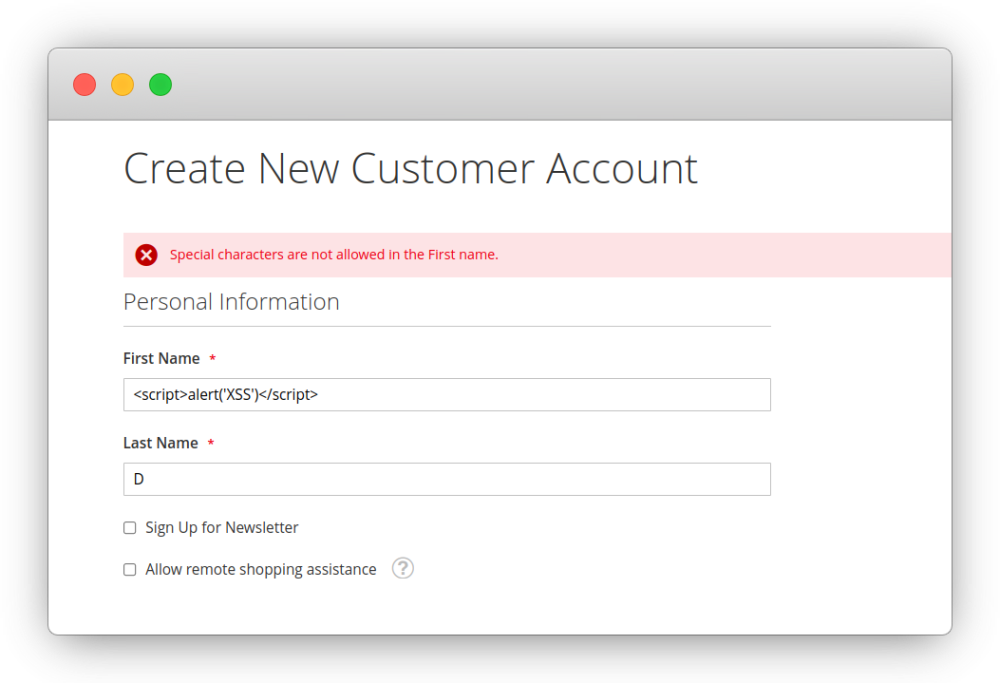This screenshot has height=683, width=1000.
Task: Click the Last Name field label
Action: click(x=160, y=443)
